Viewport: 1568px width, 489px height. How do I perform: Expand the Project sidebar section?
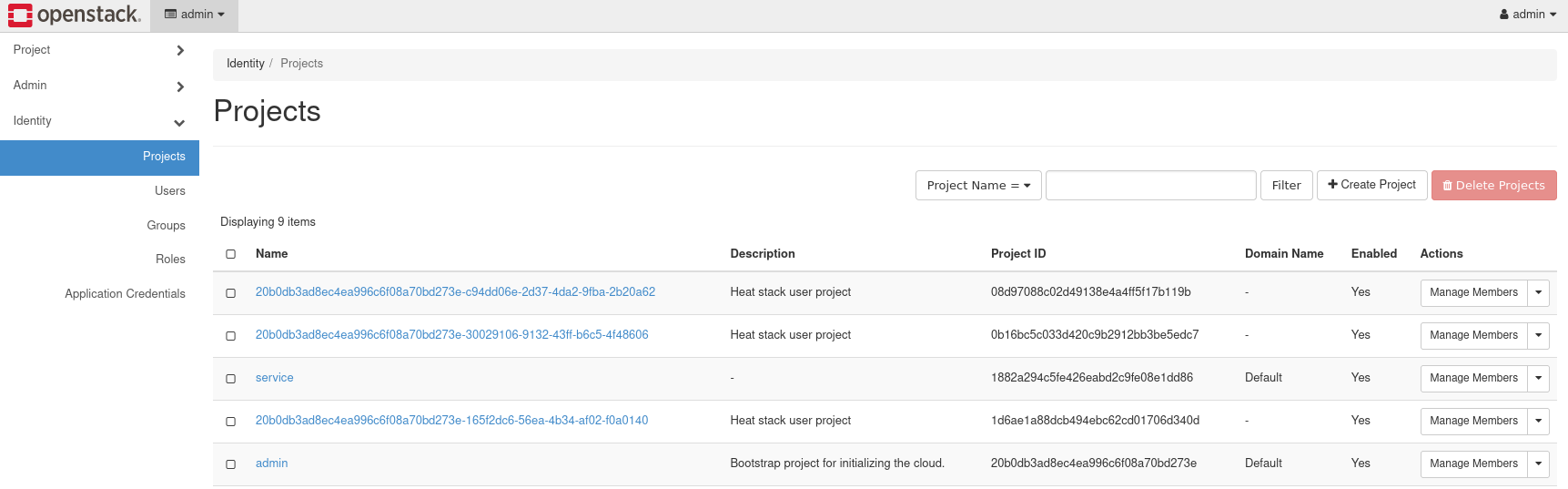tap(98, 50)
